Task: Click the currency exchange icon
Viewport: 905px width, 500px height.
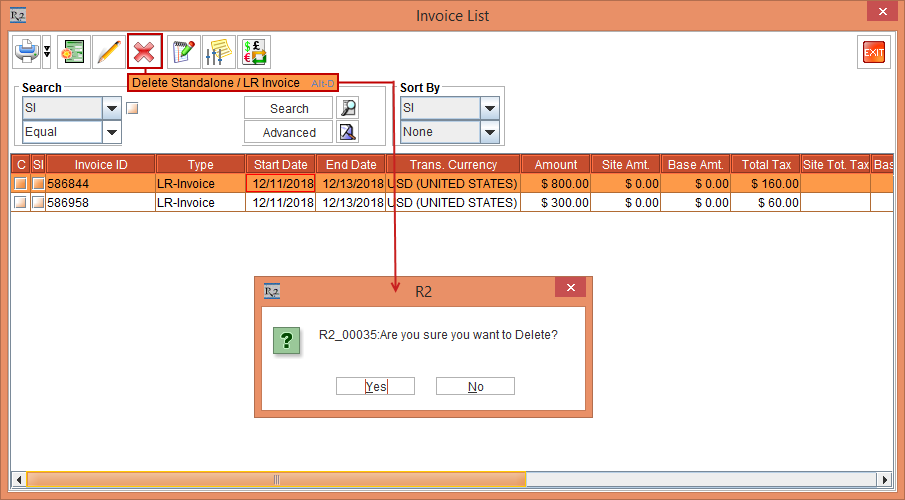Action: pos(254,51)
